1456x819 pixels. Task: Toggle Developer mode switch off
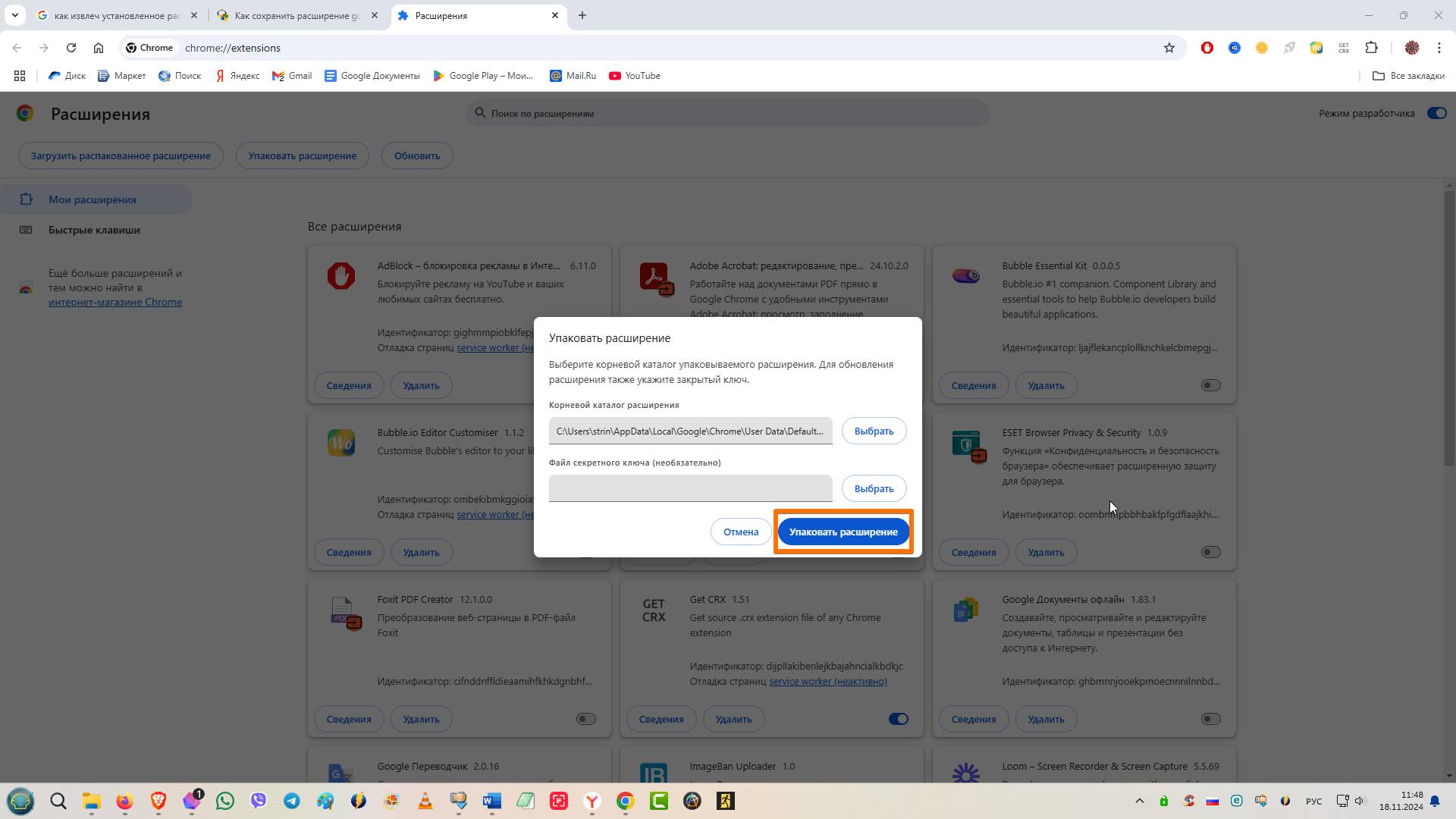click(x=1436, y=113)
